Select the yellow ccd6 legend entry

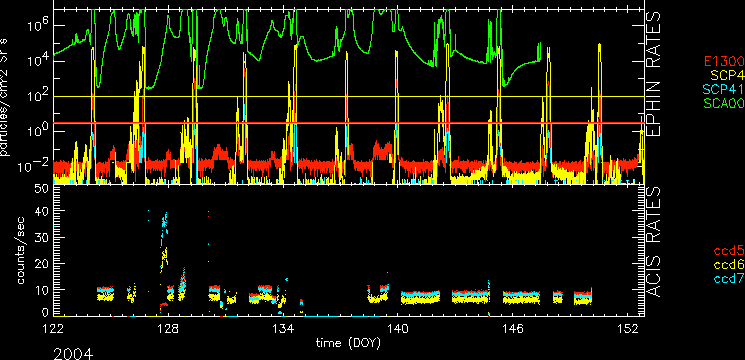coord(729,266)
